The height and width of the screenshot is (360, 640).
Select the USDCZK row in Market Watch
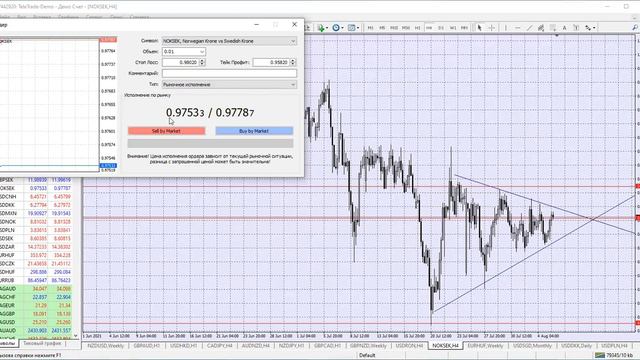[x=36, y=264]
